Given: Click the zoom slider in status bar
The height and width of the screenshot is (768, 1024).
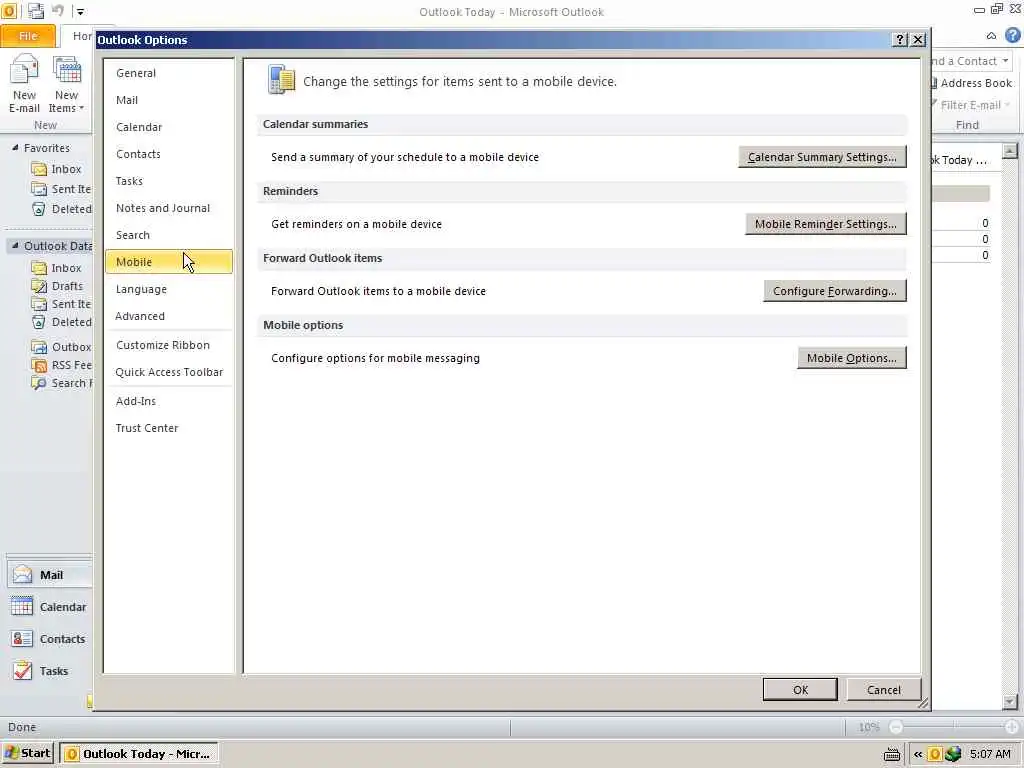Looking at the screenshot, I should tap(953, 727).
